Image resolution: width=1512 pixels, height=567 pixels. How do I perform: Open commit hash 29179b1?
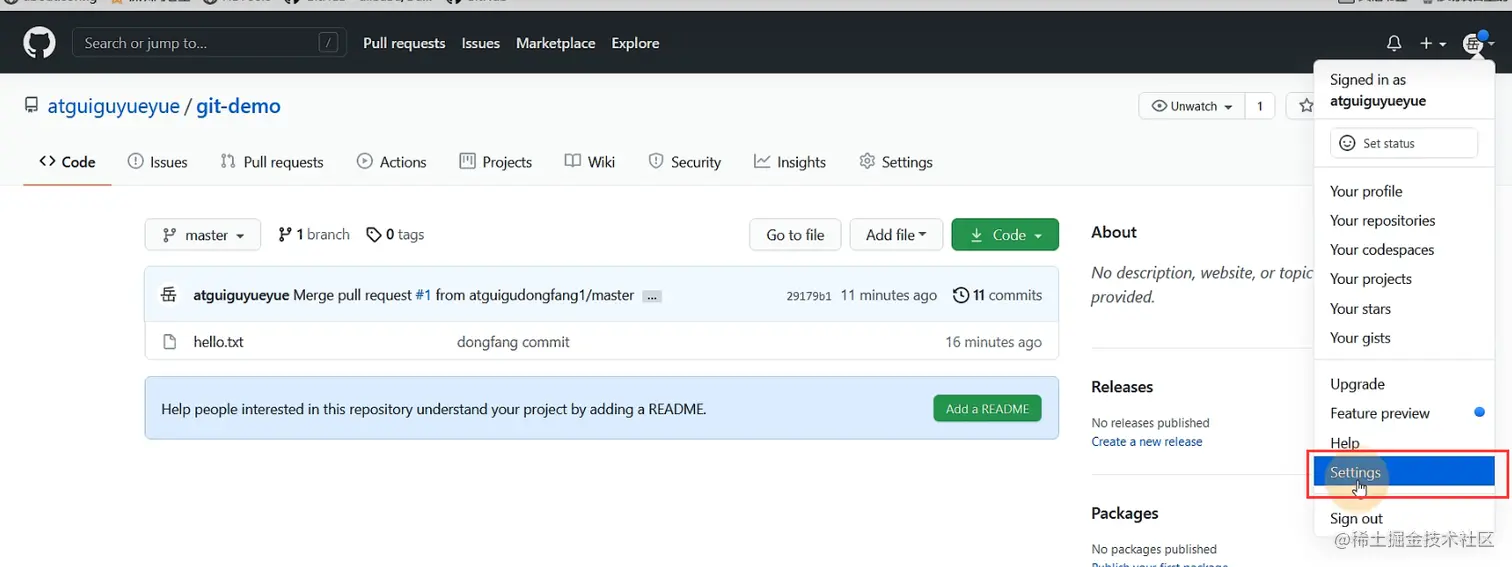coord(809,296)
